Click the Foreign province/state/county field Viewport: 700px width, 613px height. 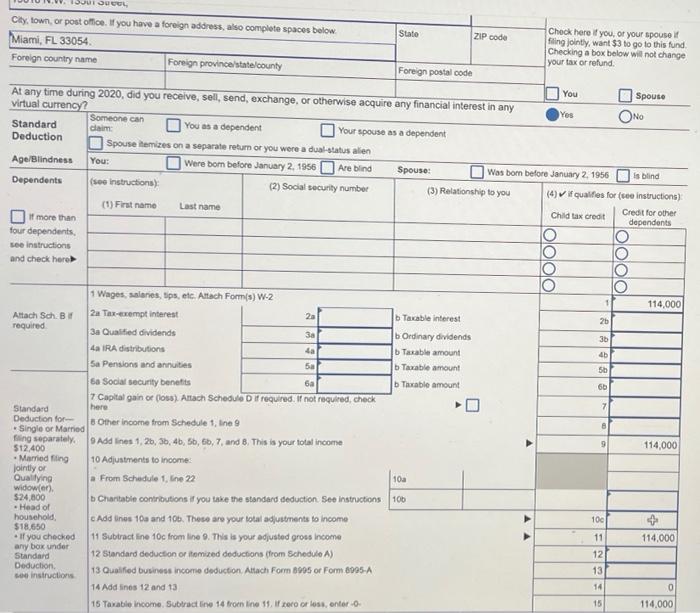click(x=280, y=81)
